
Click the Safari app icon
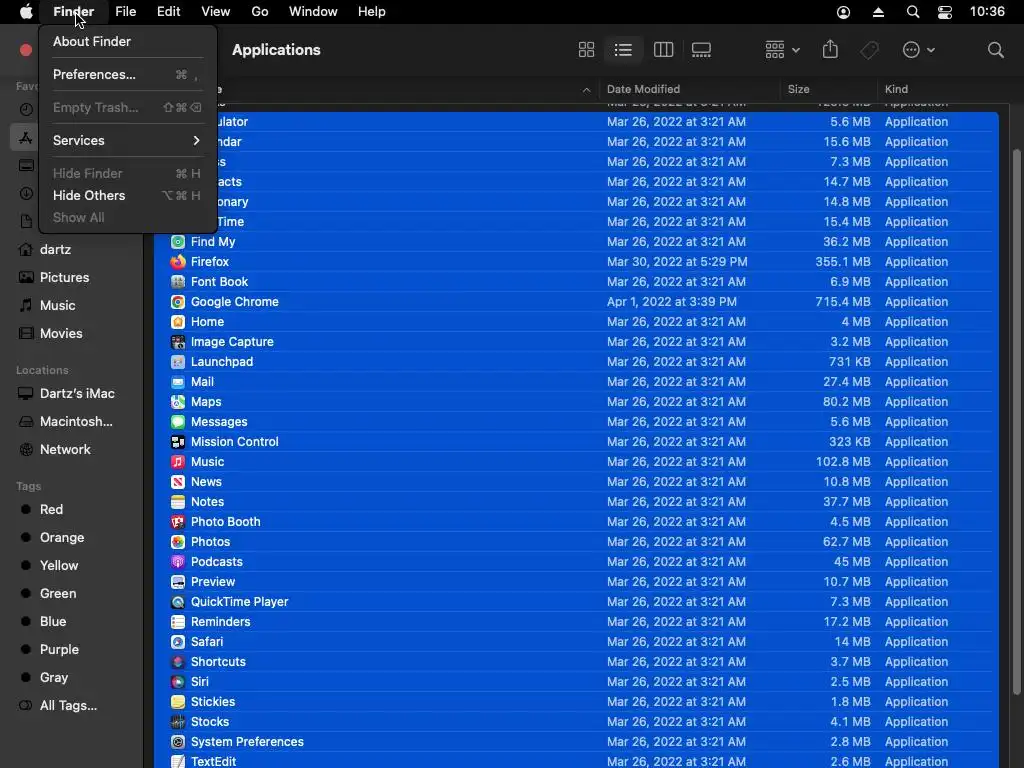pos(178,642)
